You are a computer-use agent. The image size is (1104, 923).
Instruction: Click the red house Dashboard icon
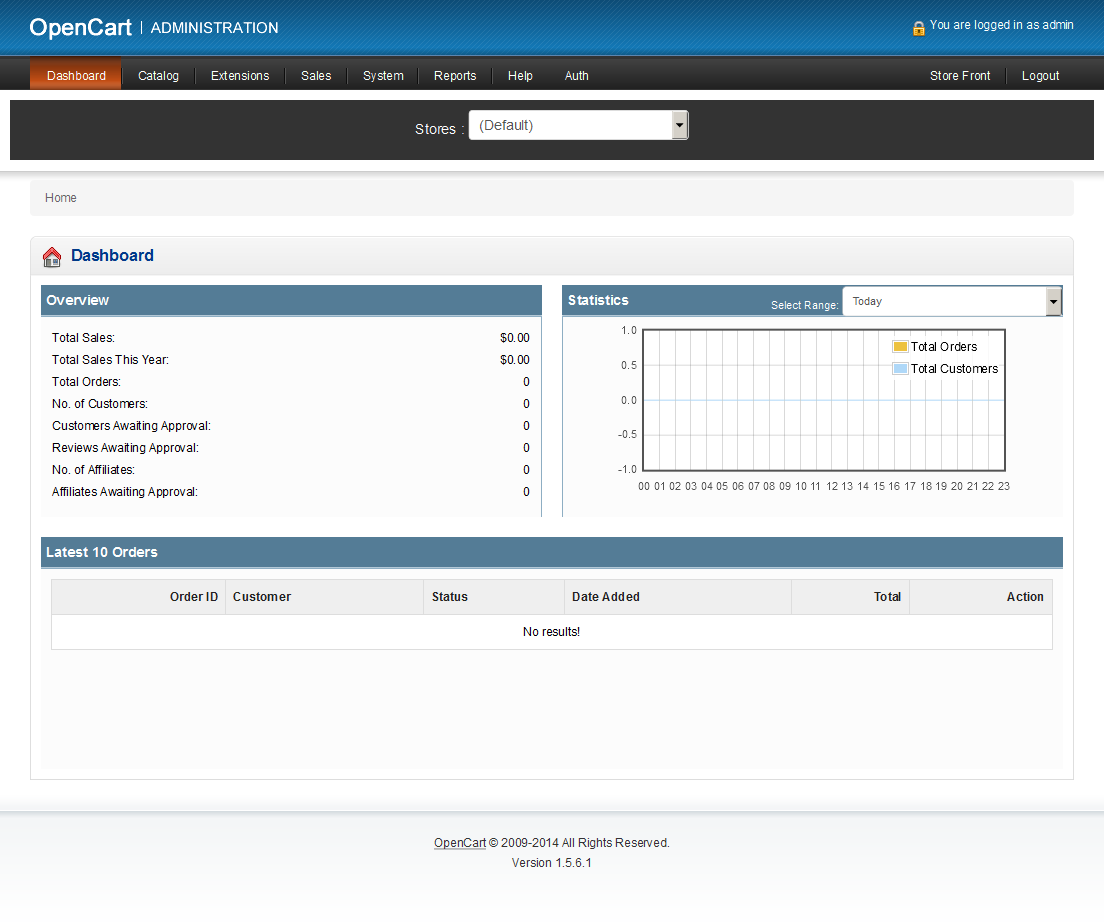pos(52,257)
